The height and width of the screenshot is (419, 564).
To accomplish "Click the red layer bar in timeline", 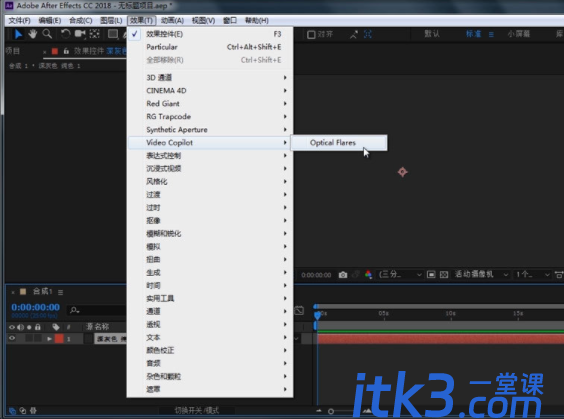I will (440, 339).
